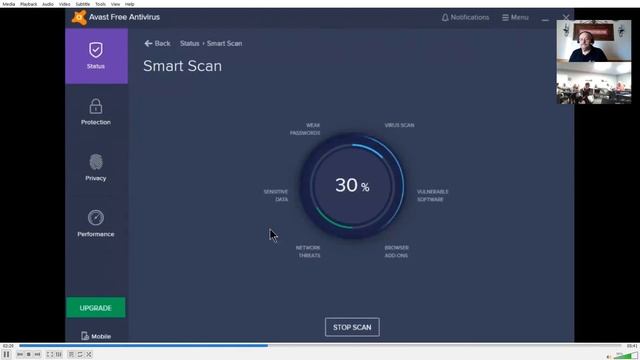
Task: Click the presenter webcam thumbnail
Action: coord(594,41)
